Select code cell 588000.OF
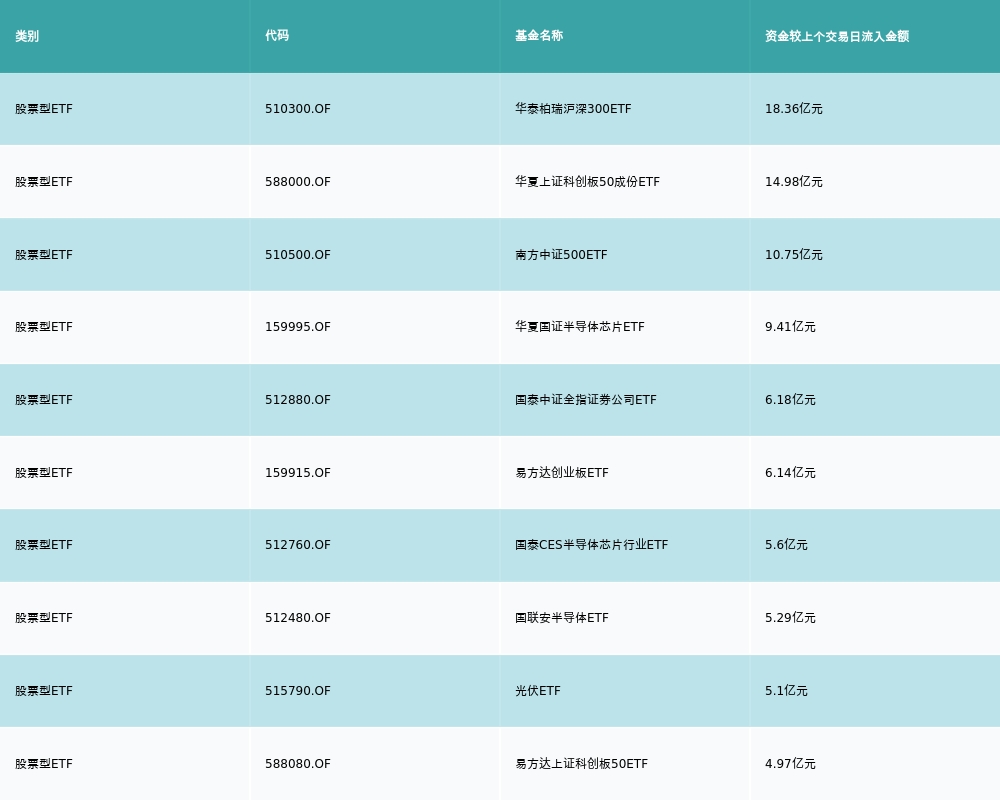The width and height of the screenshot is (1000, 800). tap(298, 182)
